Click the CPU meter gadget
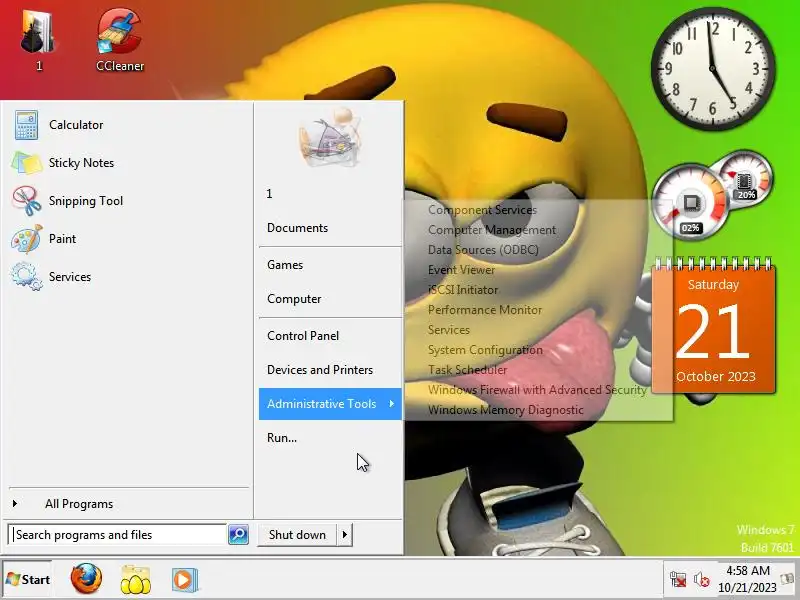 tap(690, 202)
